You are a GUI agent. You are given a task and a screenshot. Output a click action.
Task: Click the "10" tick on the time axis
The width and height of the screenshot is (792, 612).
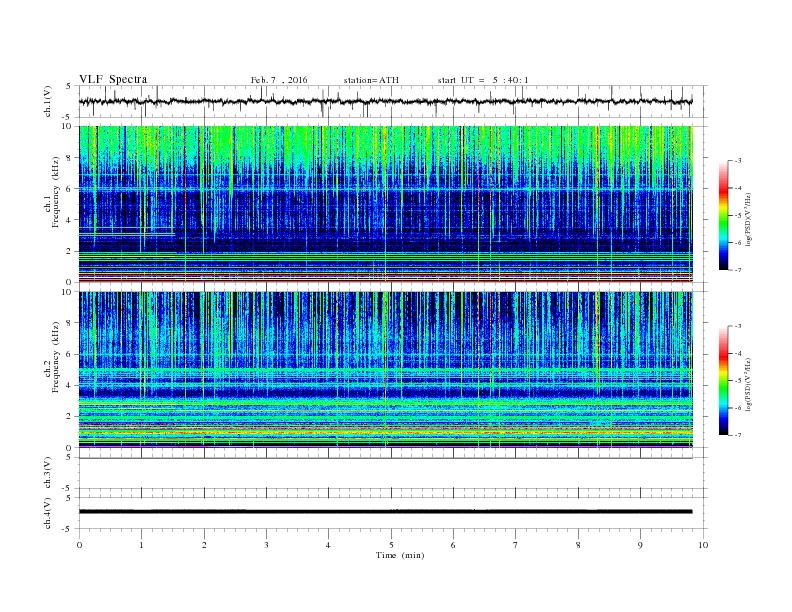pyautogui.click(x=703, y=545)
